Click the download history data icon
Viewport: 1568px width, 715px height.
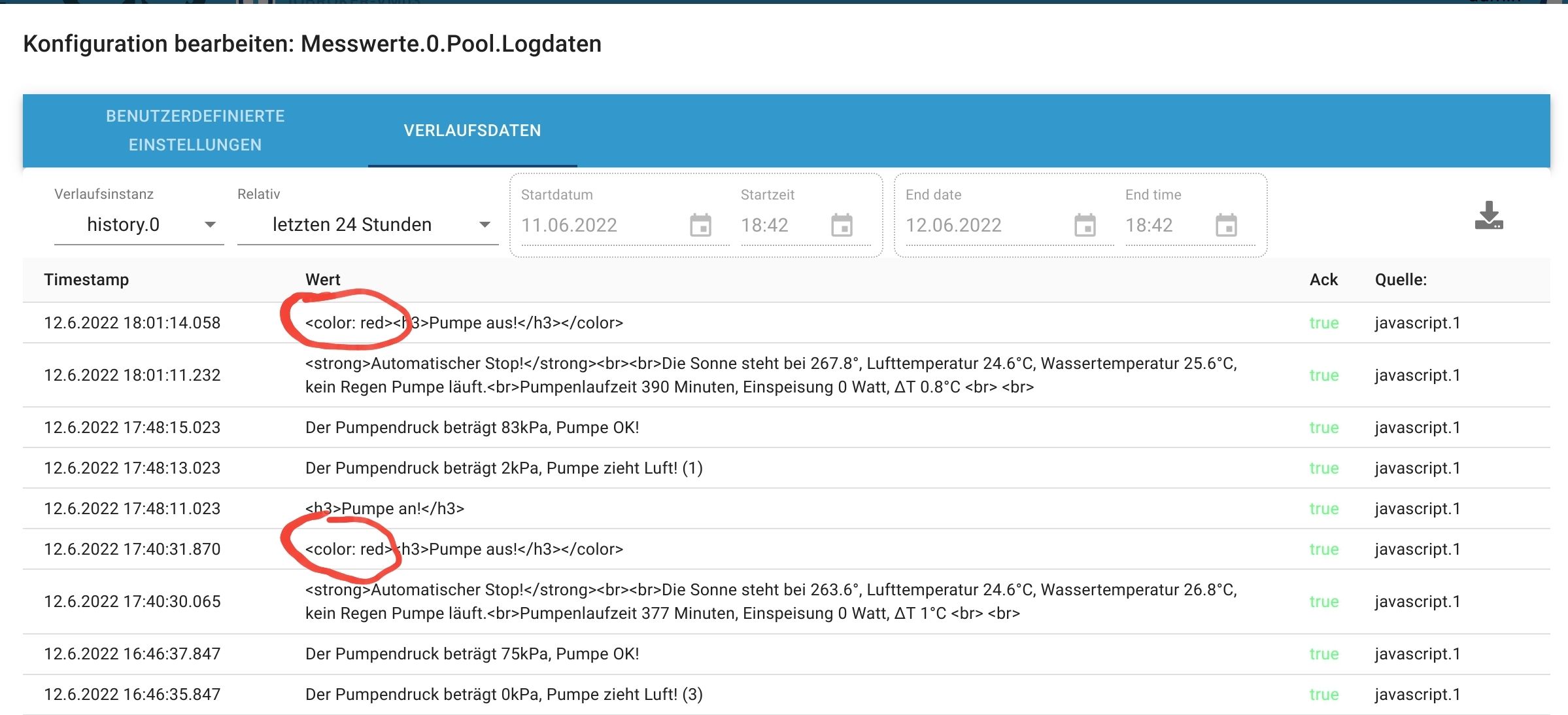coord(1488,216)
